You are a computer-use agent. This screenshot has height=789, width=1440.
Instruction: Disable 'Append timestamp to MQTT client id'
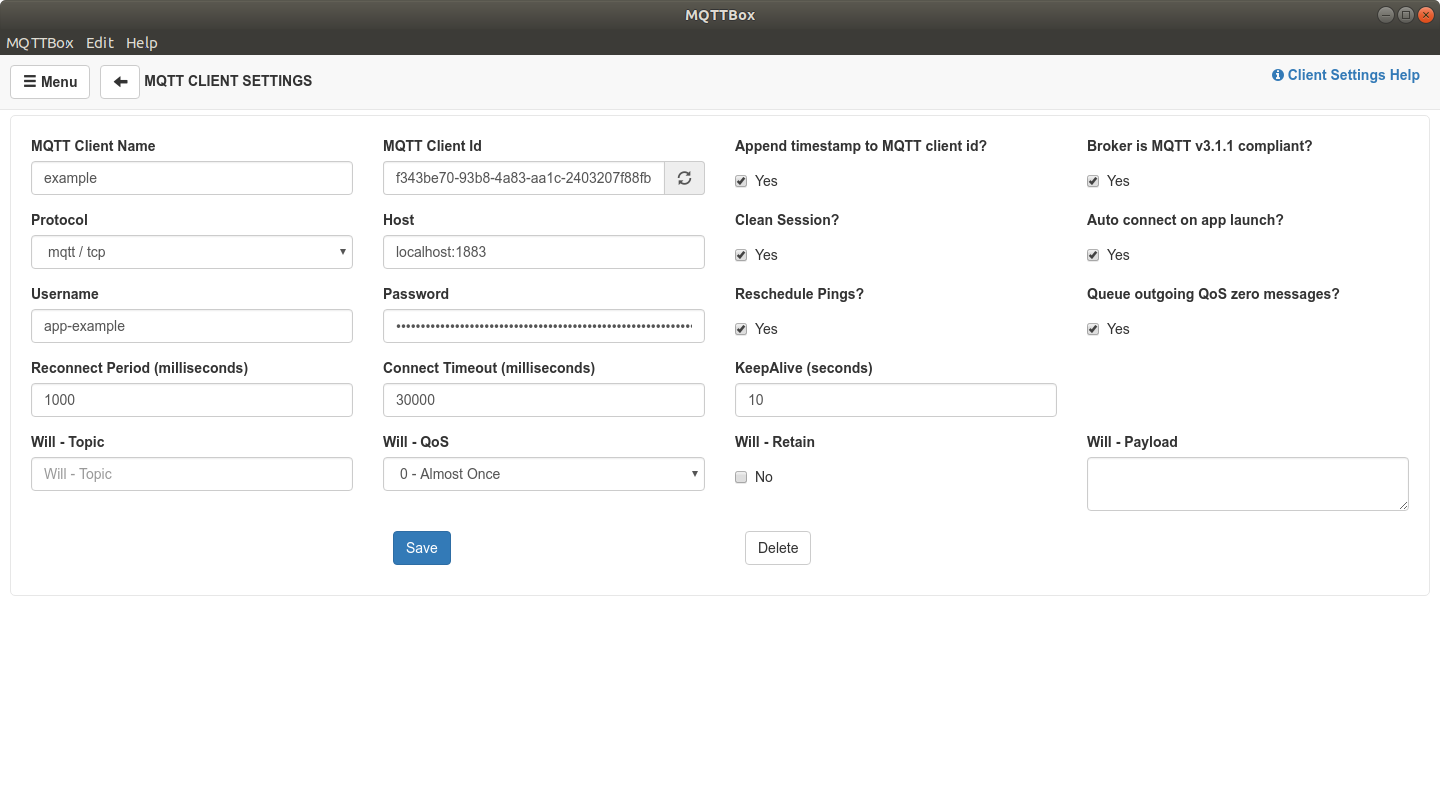coord(741,181)
